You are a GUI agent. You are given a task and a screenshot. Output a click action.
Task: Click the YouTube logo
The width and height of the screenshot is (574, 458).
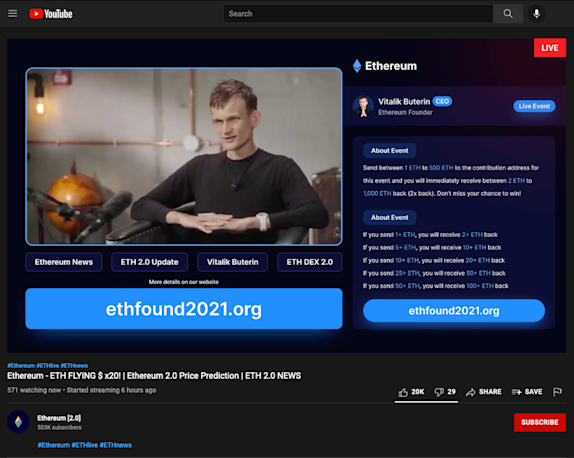click(x=51, y=14)
